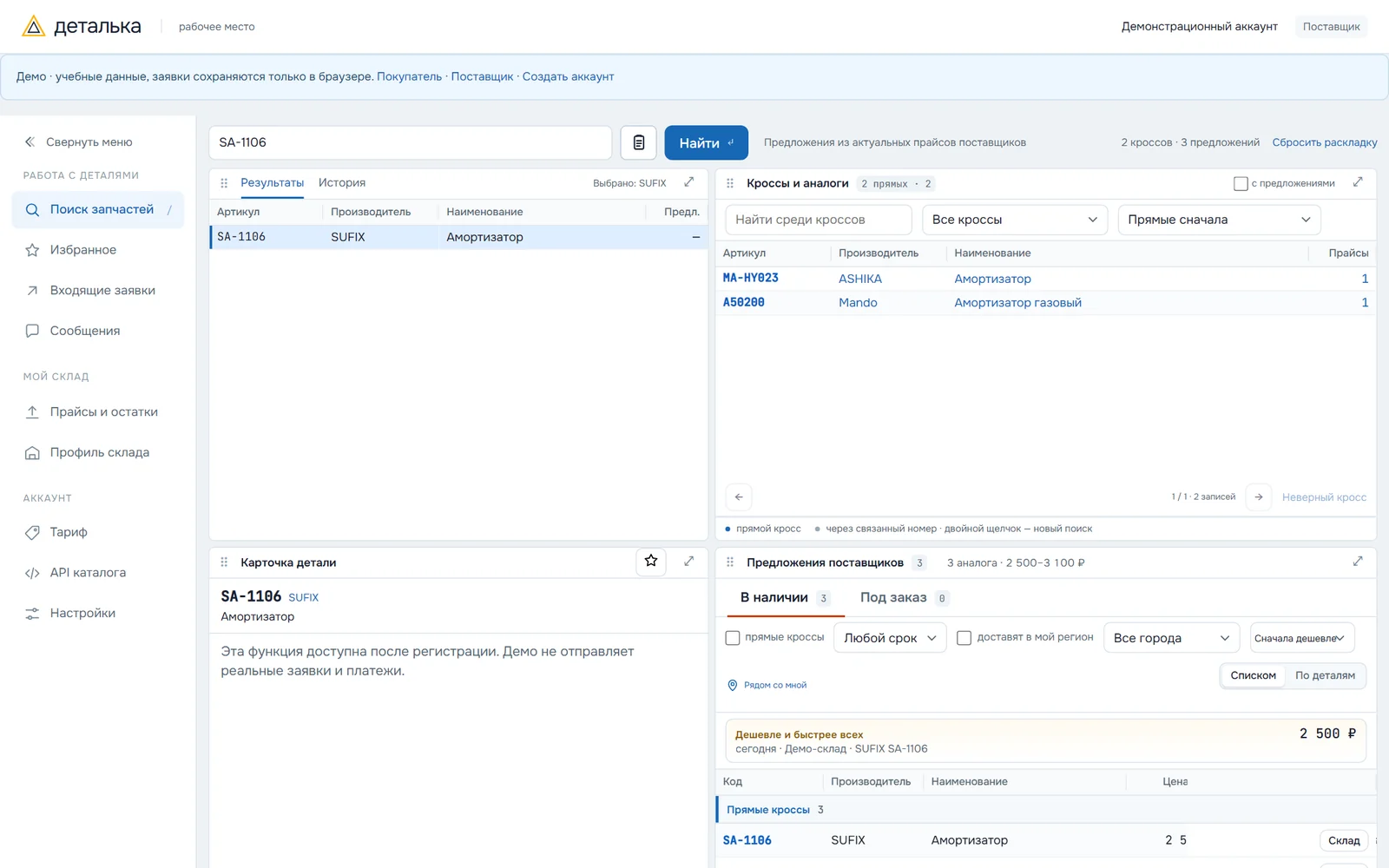
Task: Click the Склад button for SA-1106
Action: pyautogui.click(x=1344, y=840)
